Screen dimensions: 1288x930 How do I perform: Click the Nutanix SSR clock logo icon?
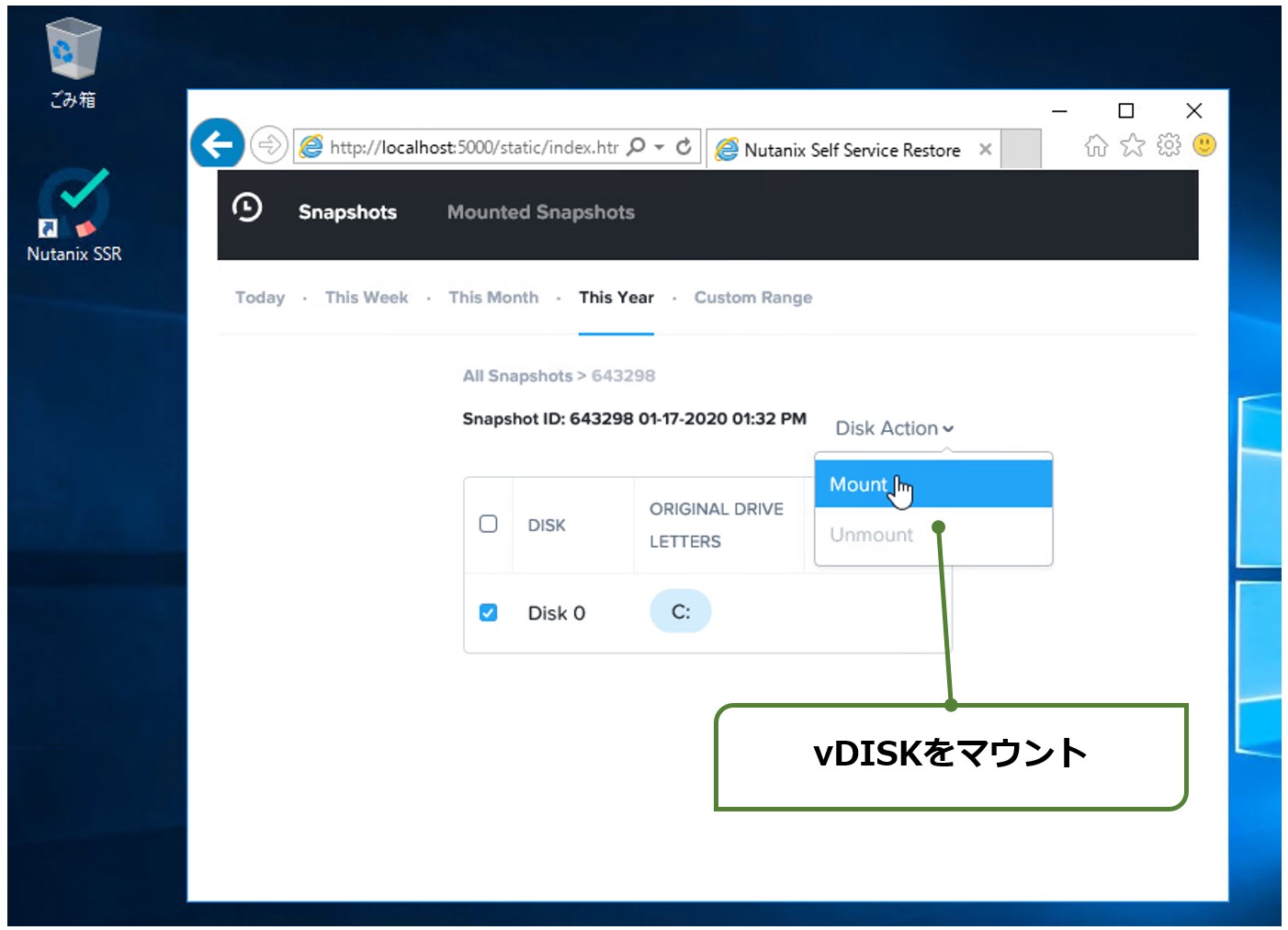click(x=247, y=209)
